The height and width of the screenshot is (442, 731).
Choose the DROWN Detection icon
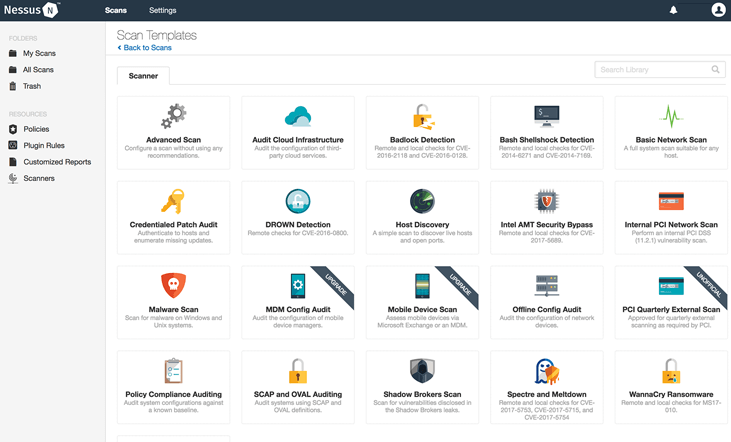298,201
